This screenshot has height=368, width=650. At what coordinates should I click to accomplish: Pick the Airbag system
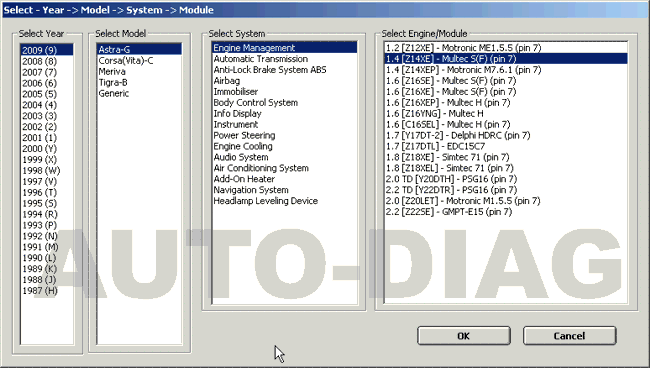click(x=284, y=80)
